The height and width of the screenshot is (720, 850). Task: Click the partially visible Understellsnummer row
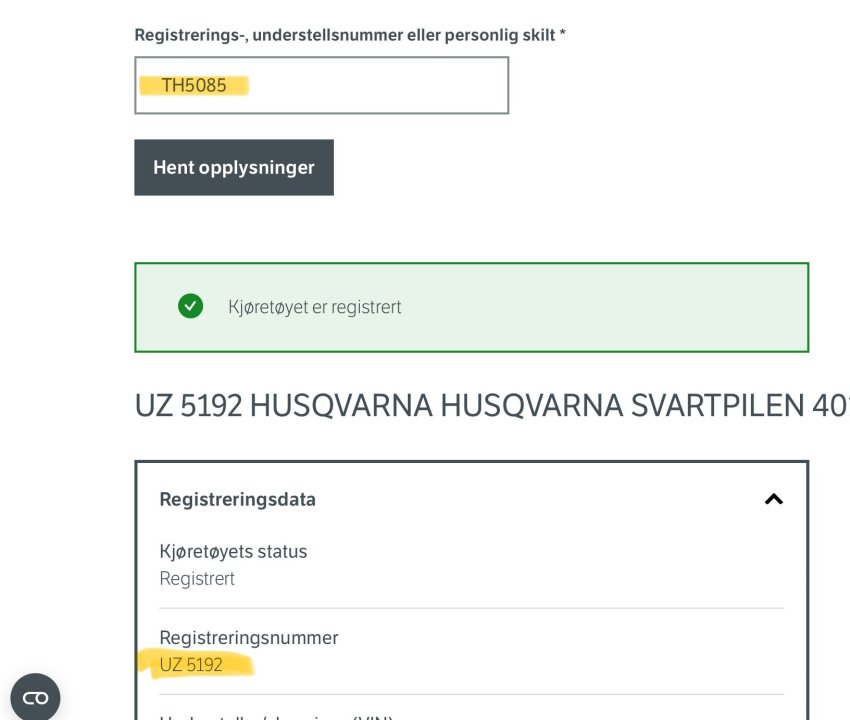pos(276,716)
